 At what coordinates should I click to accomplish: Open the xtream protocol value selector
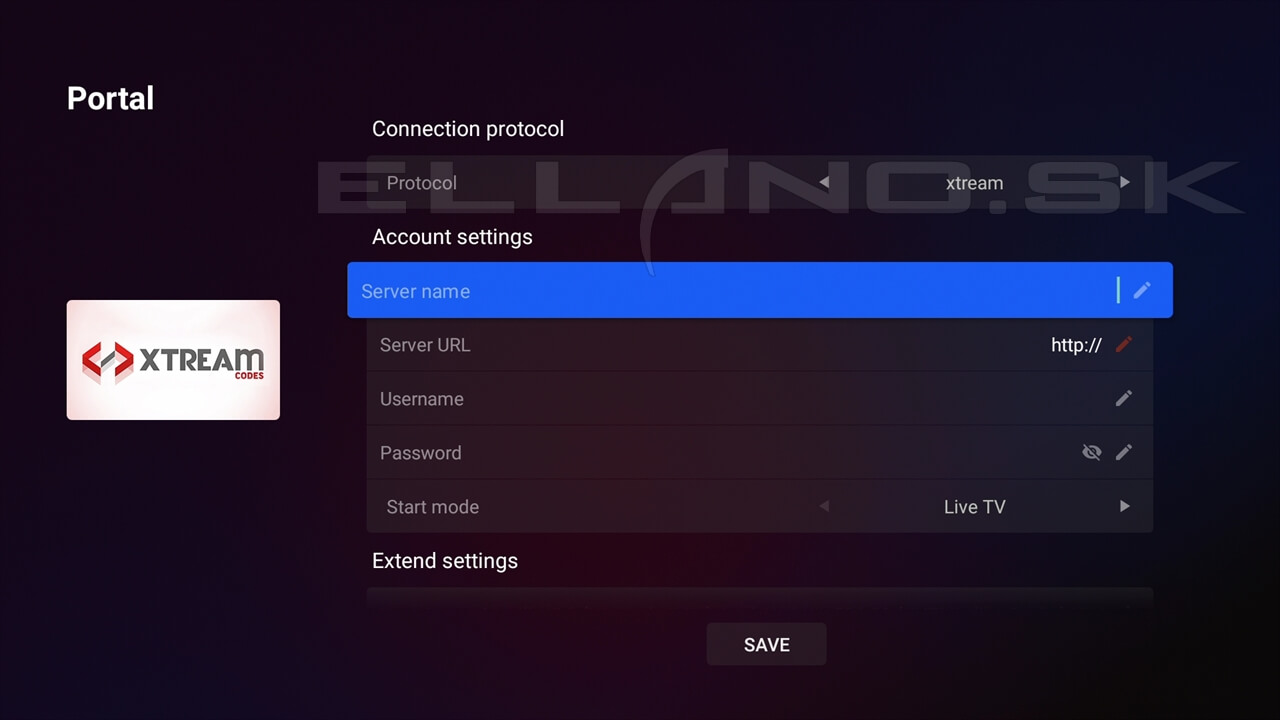(x=974, y=183)
